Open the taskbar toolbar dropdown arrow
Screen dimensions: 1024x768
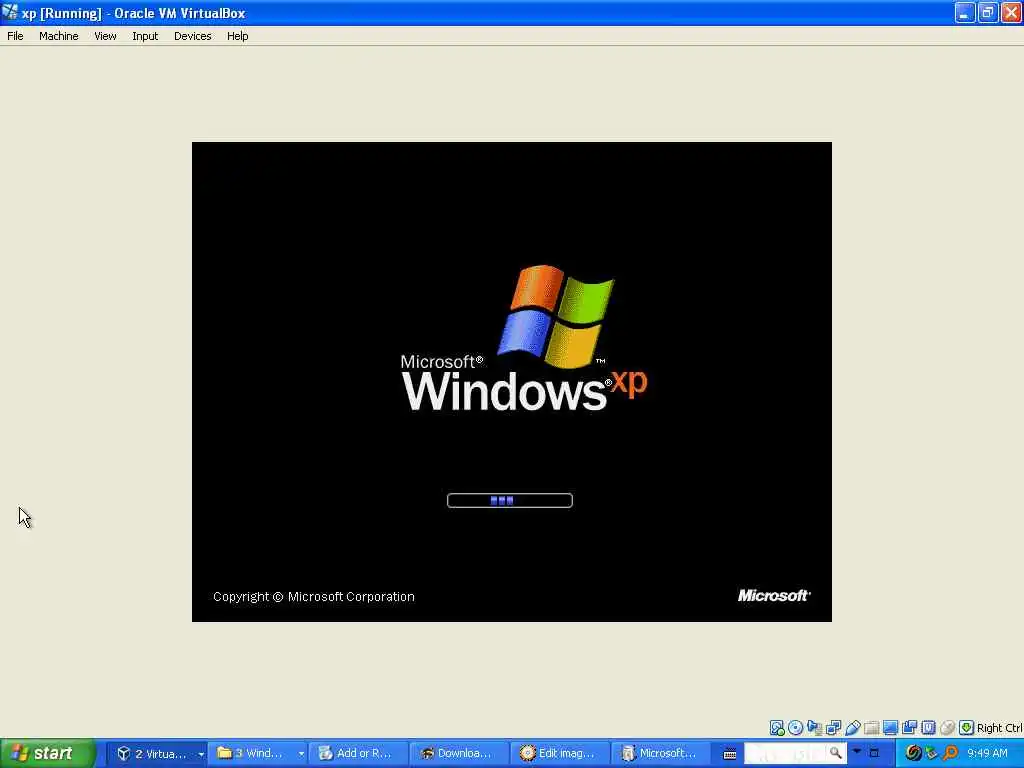tap(857, 752)
